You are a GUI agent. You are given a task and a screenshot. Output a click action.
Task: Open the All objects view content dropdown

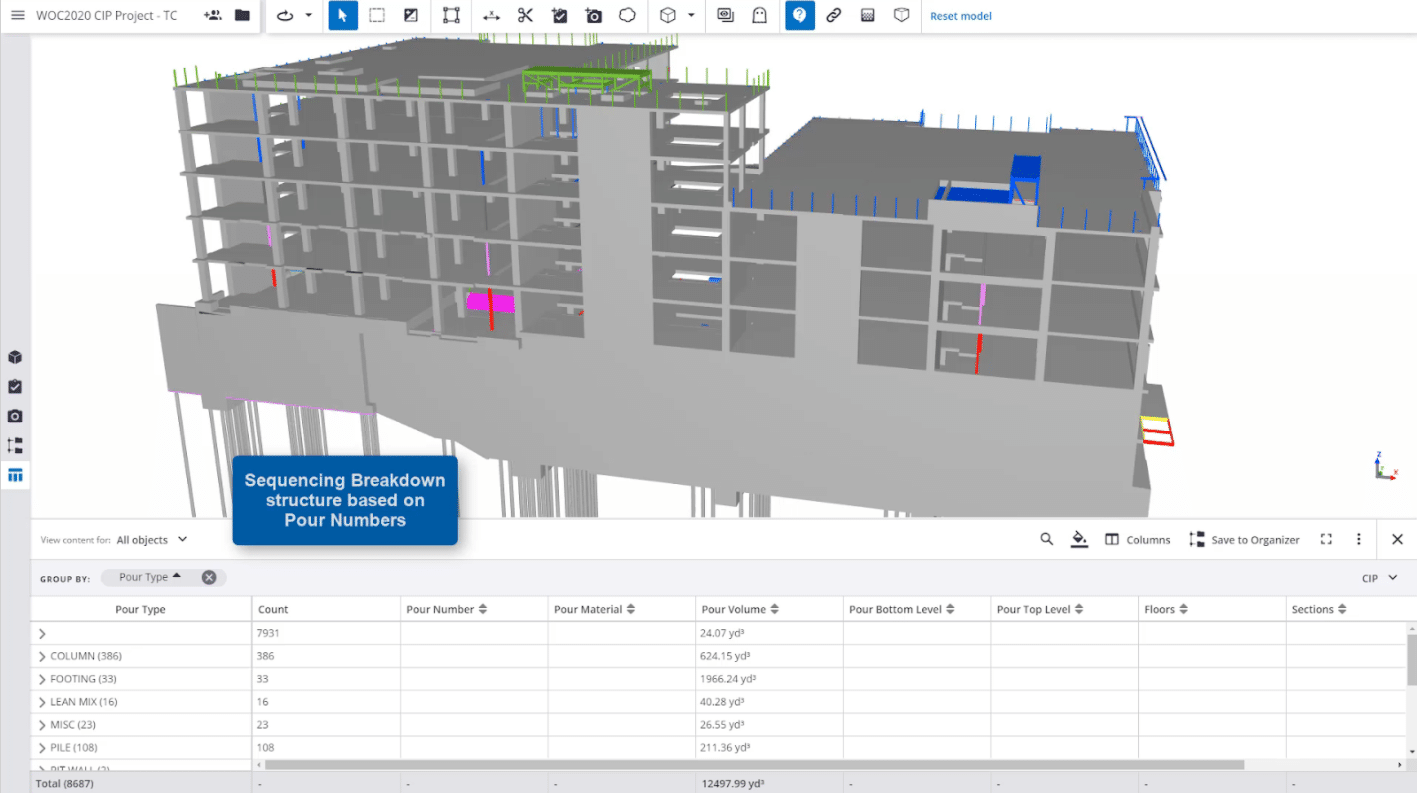151,539
